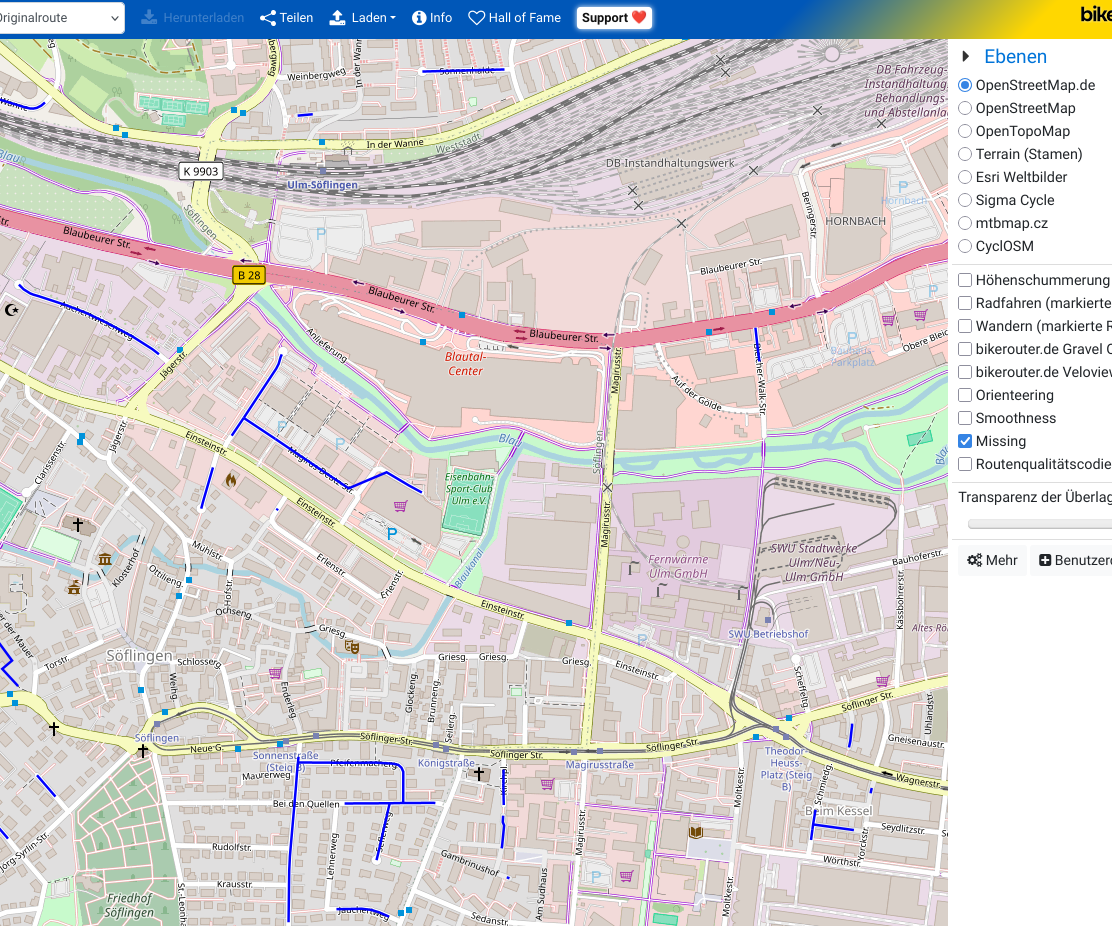
Task: Open Hall of Fame
Action: point(514,18)
